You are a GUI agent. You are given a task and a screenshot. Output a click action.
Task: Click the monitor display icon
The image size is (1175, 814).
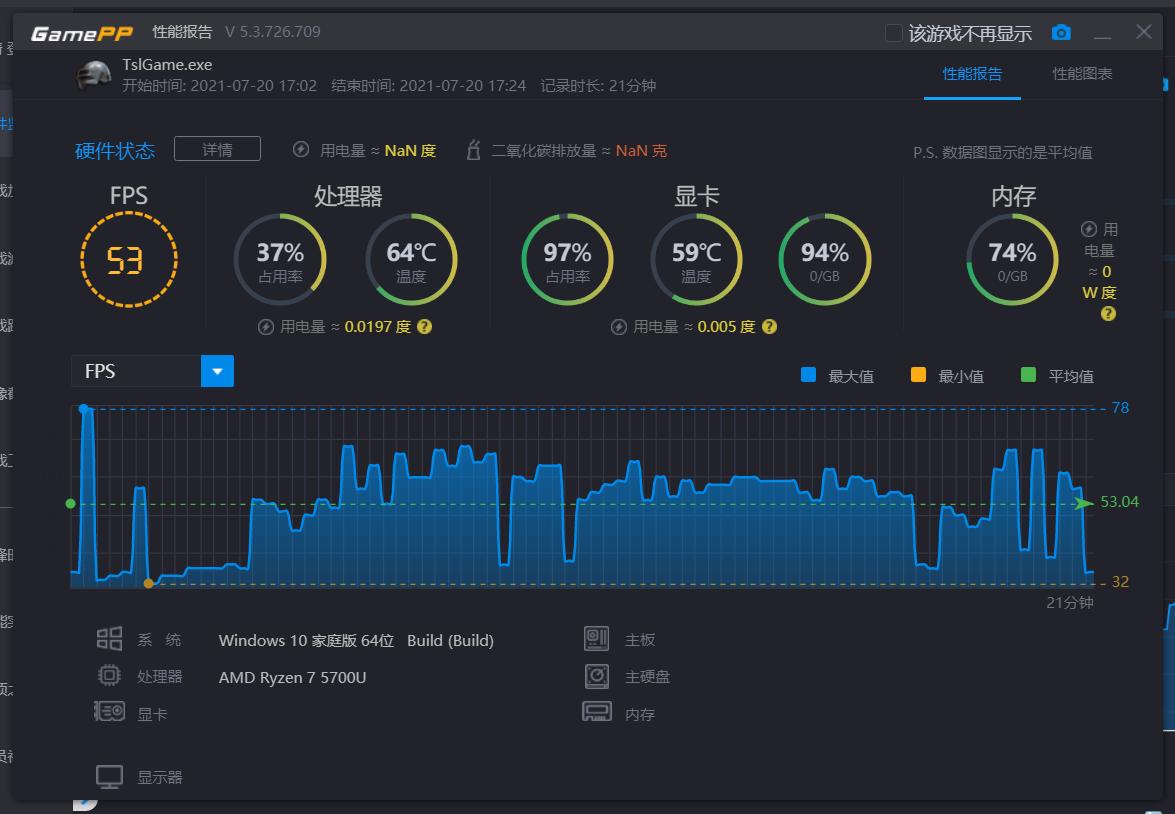(109, 777)
